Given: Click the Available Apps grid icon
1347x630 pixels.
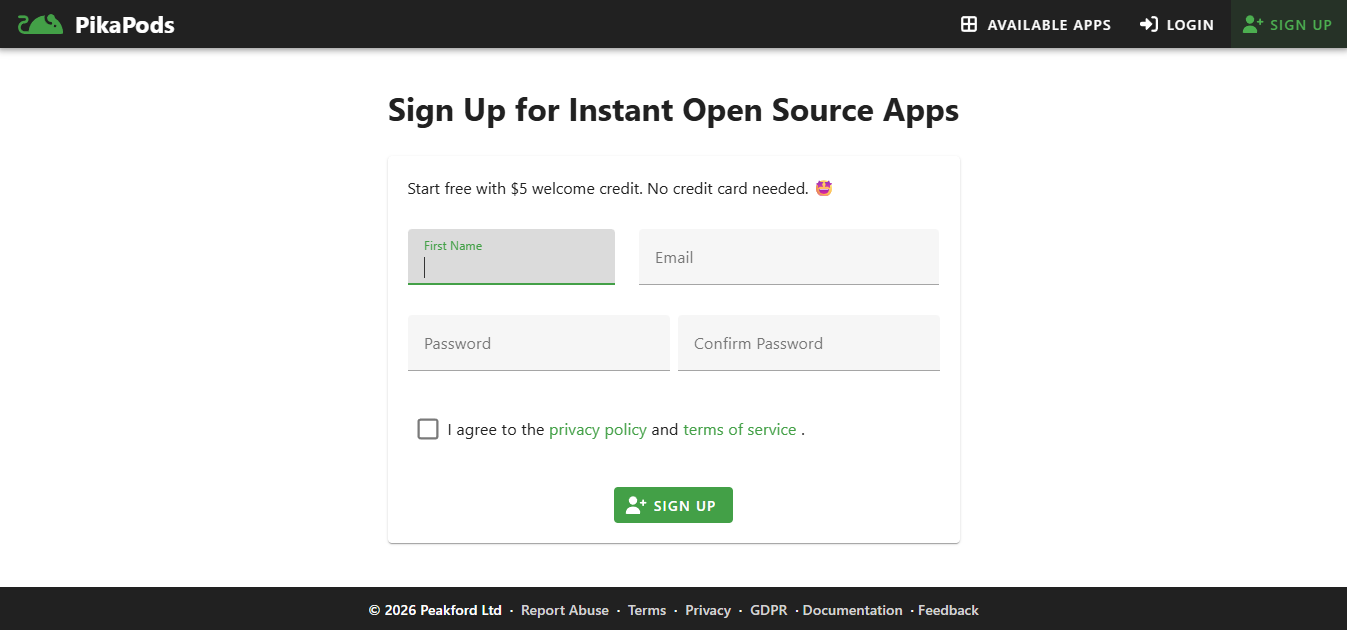Looking at the screenshot, I should click(969, 25).
